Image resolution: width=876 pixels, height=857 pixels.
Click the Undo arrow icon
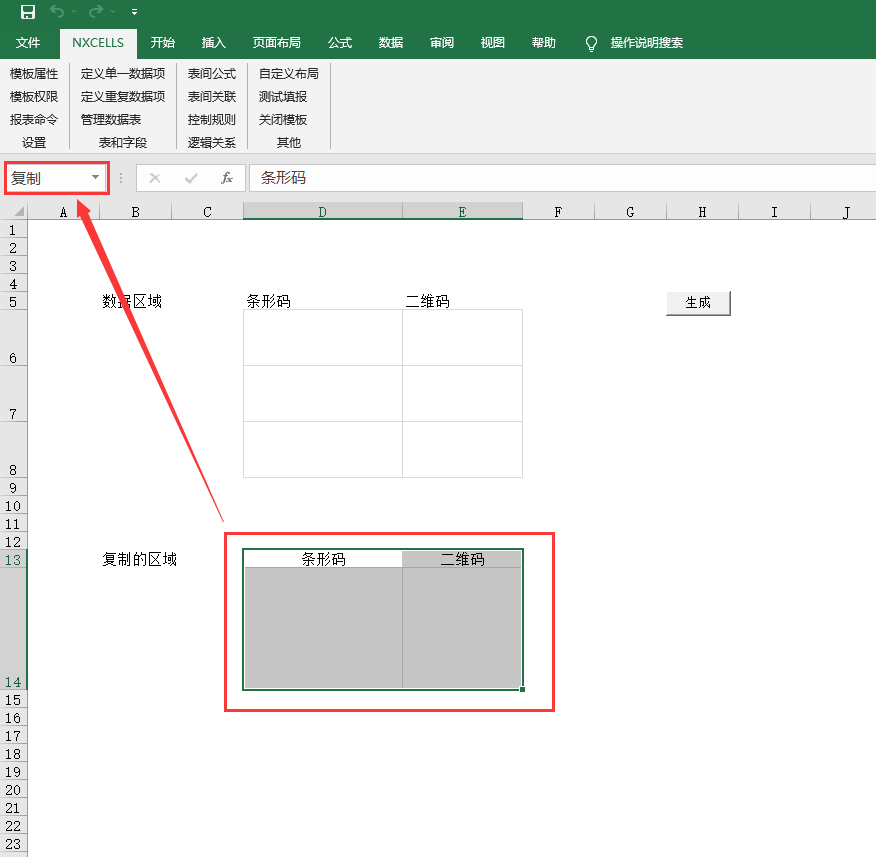point(58,12)
